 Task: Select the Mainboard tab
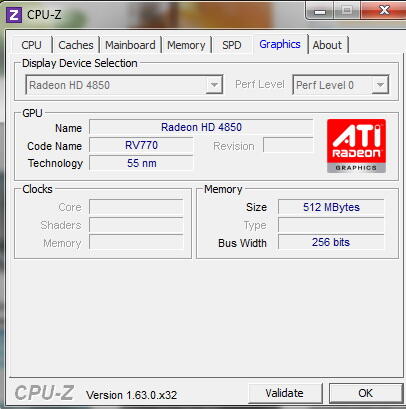(130, 45)
